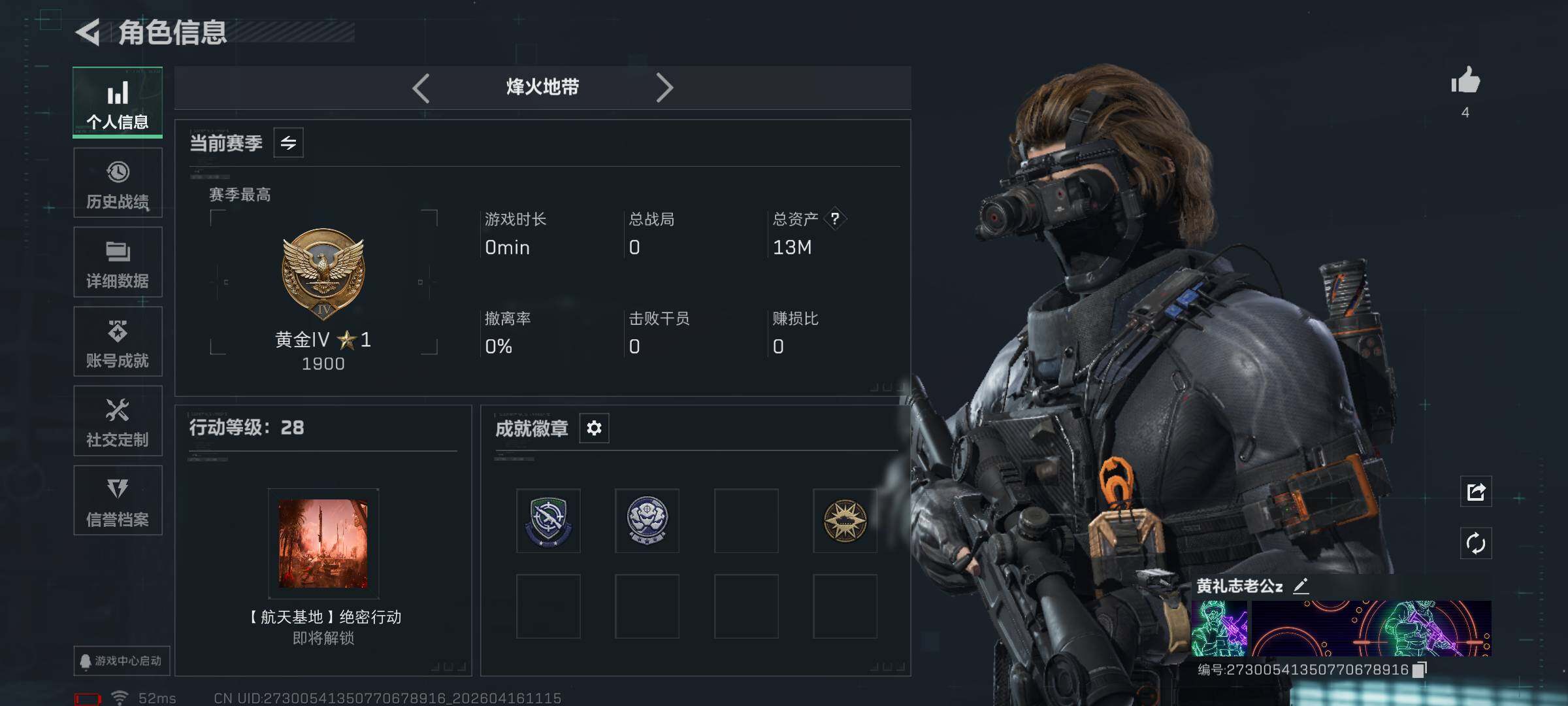
Task: Switch to next game mode with right chevron
Action: pos(664,88)
